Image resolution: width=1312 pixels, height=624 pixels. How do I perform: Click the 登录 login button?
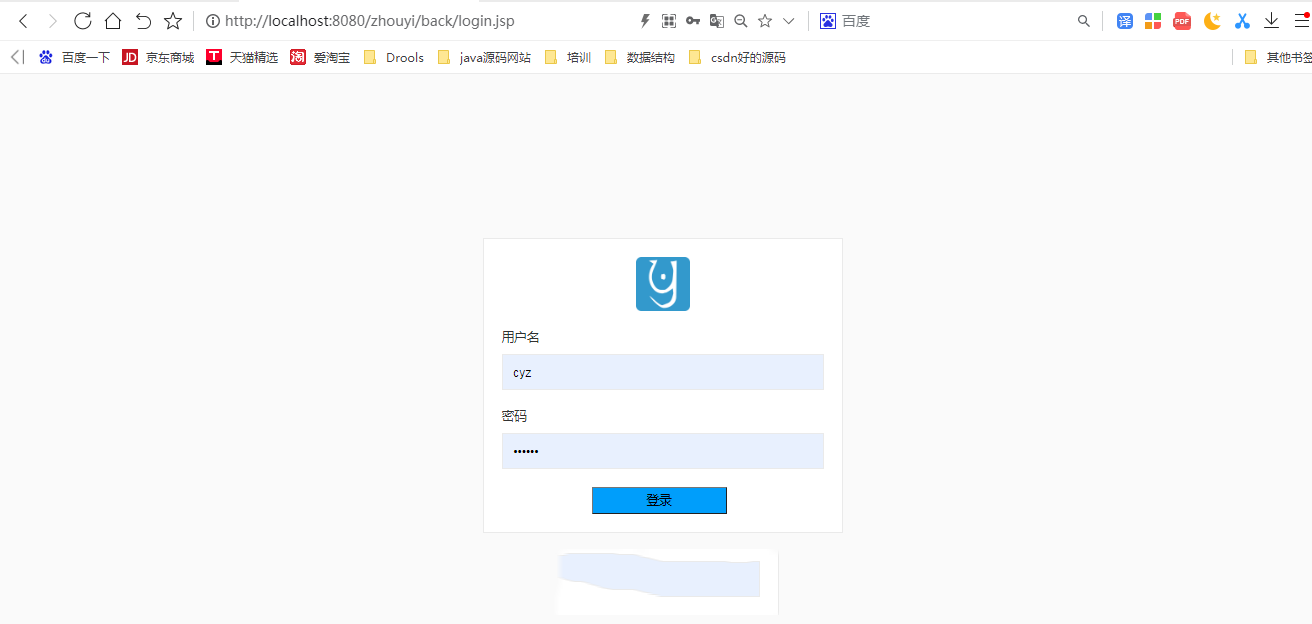click(659, 500)
